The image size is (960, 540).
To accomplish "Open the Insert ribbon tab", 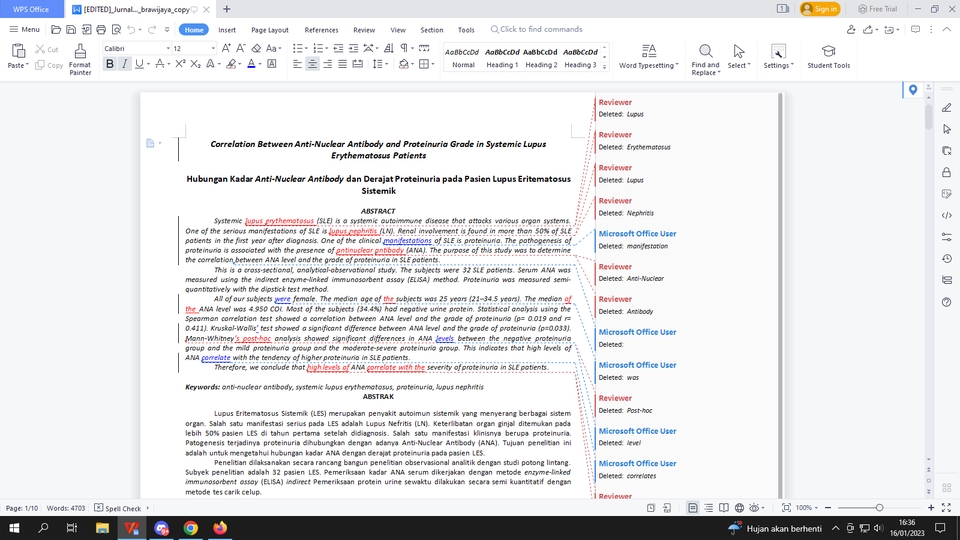I will coord(227,29).
